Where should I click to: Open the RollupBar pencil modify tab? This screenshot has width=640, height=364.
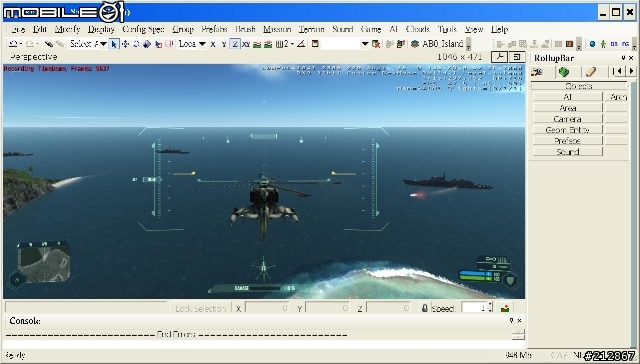click(x=590, y=72)
